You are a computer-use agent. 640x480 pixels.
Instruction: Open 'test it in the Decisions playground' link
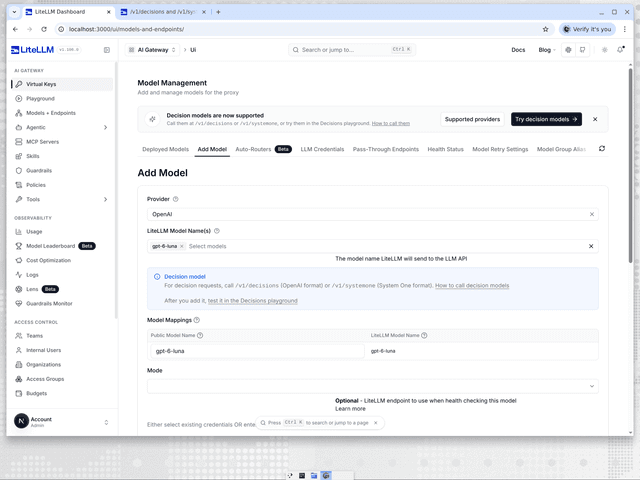tap(253, 301)
